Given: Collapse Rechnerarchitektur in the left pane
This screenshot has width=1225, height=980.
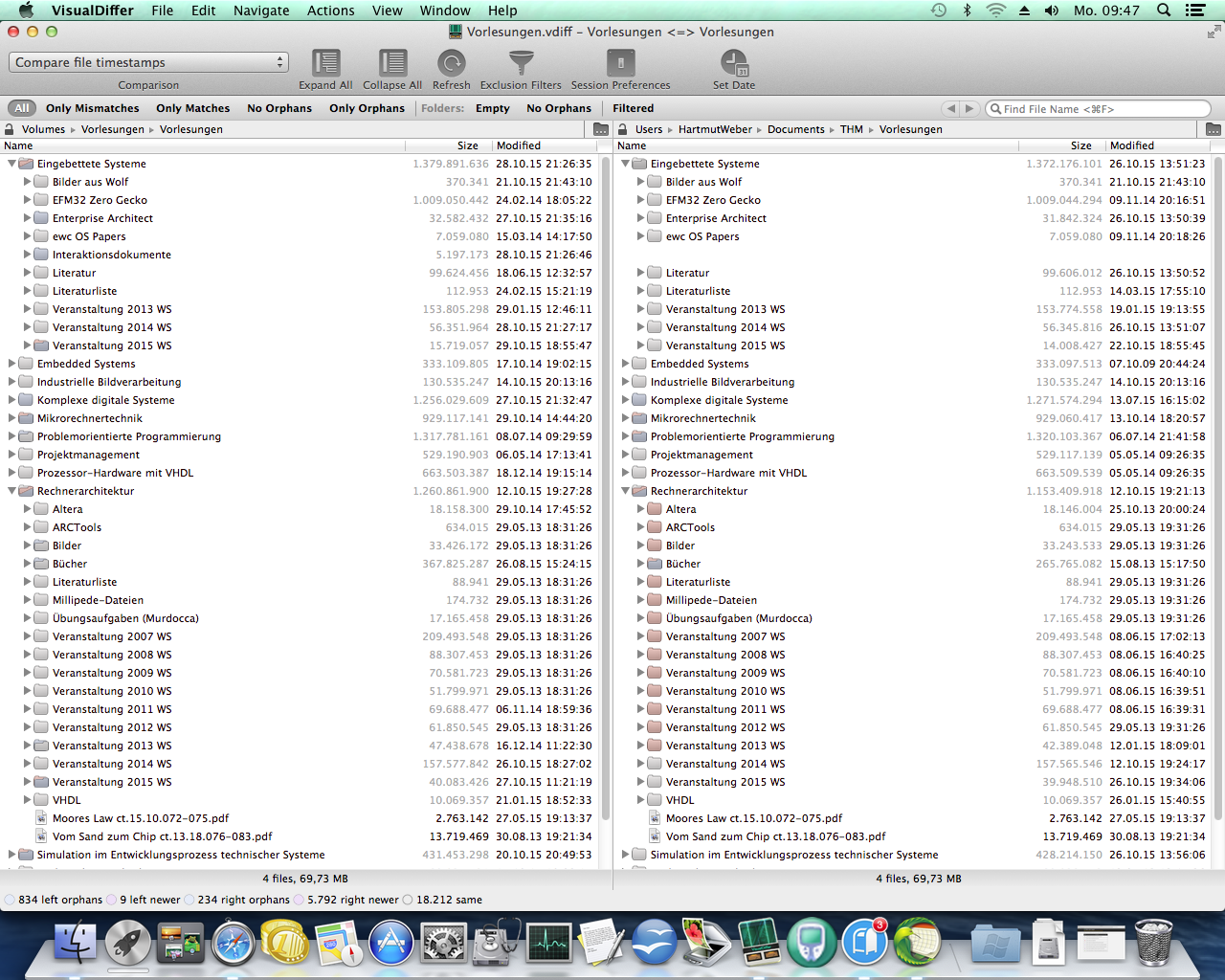Looking at the screenshot, I should point(12,491).
